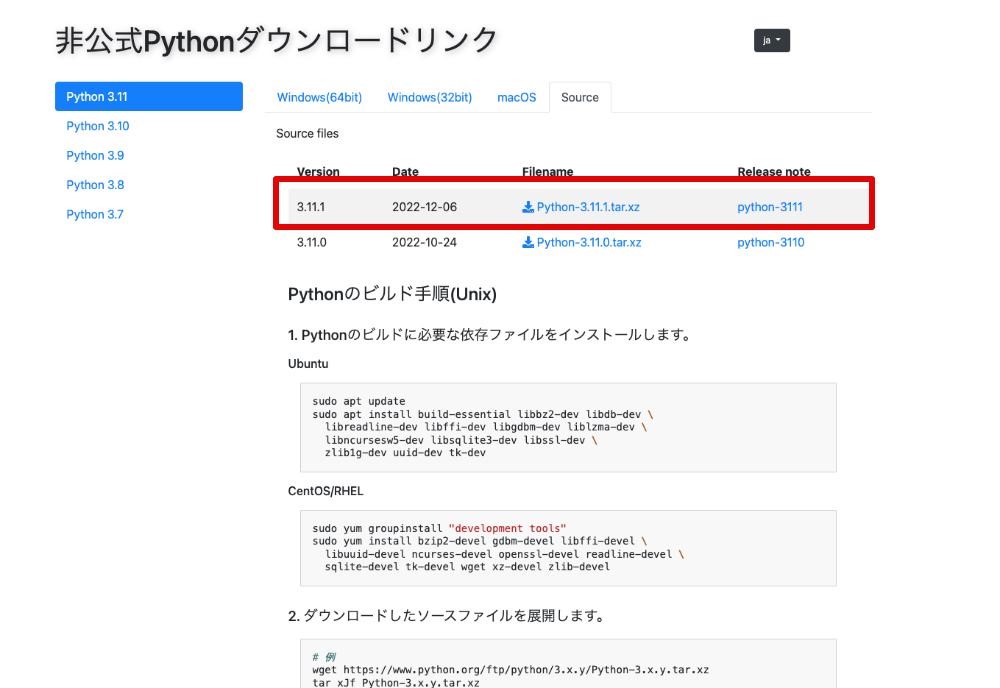Select Python 3.7 in the sidebar

(x=95, y=214)
